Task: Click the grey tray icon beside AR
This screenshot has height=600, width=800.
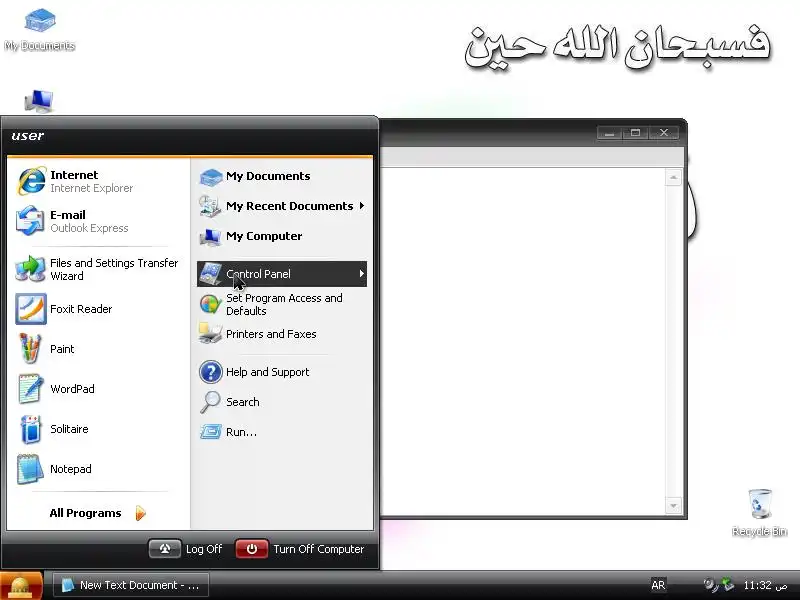Action: click(710, 585)
